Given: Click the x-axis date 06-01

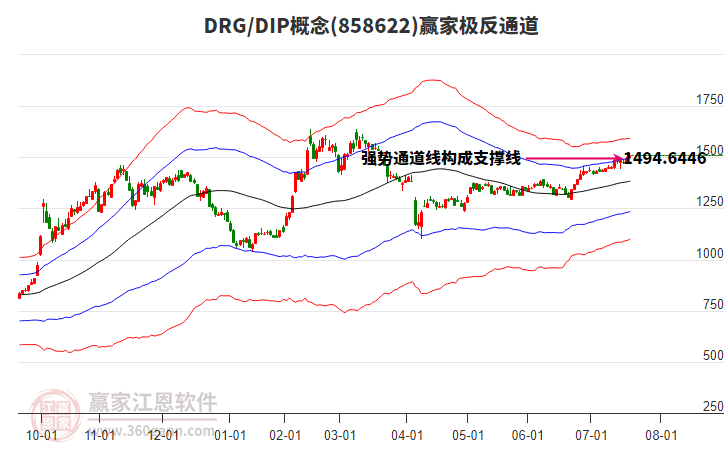Looking at the screenshot, I should (527, 436).
